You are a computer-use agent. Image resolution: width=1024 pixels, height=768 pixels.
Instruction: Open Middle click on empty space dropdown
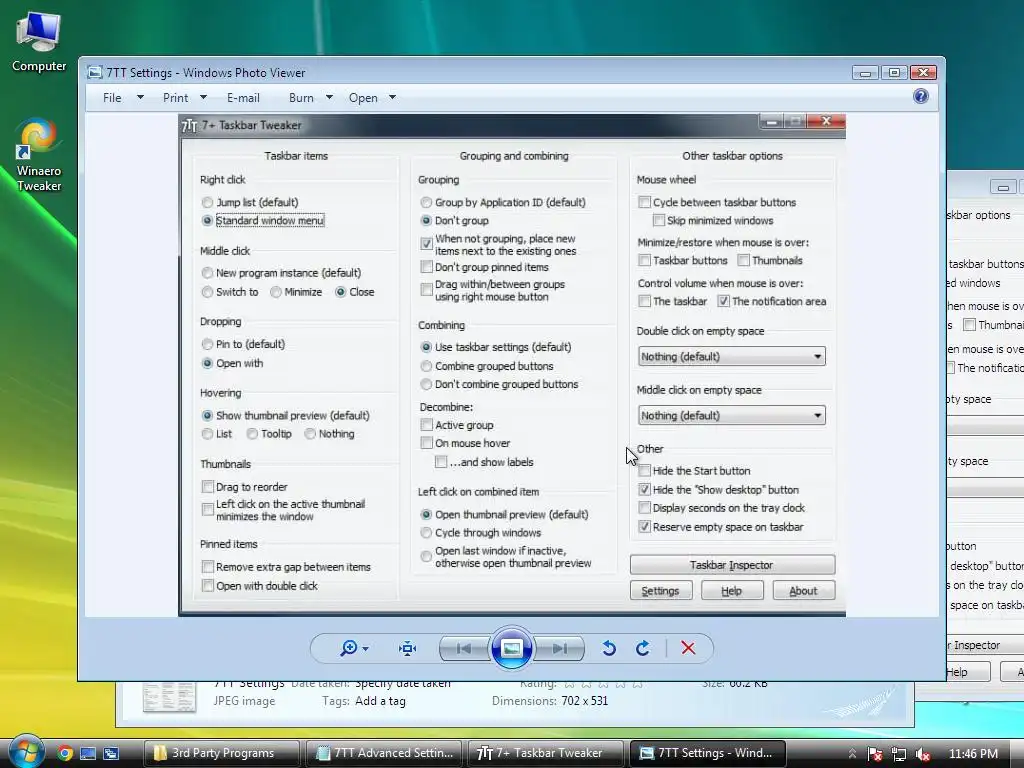[731, 415]
